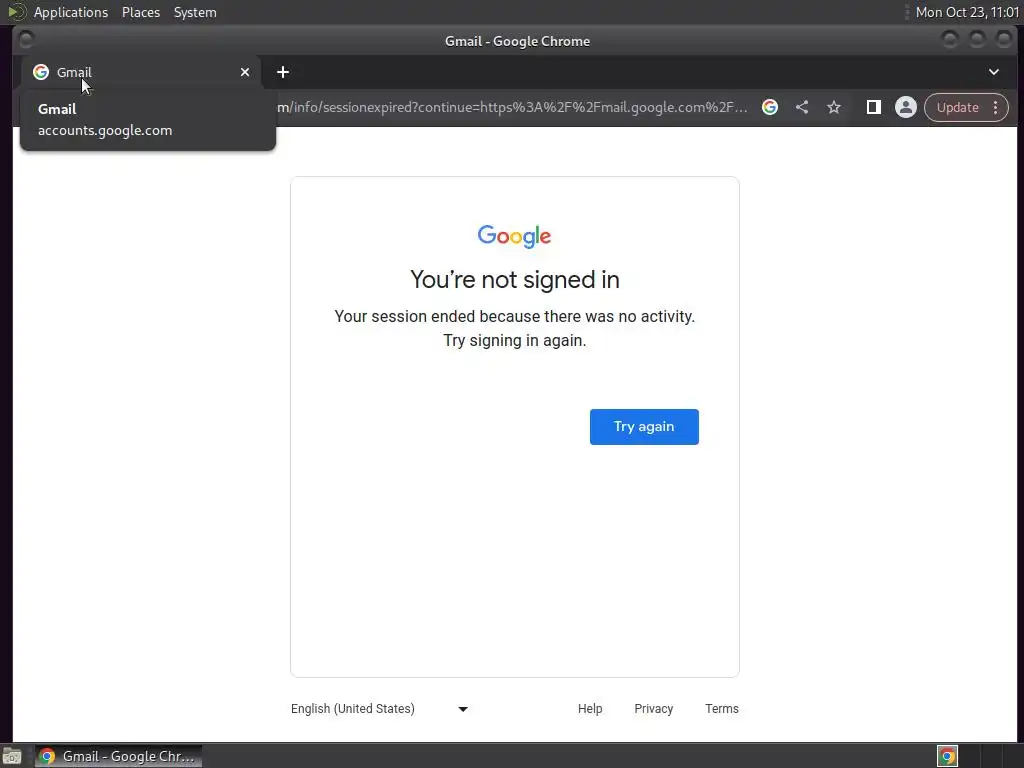Click the window menu button in title bar
The width and height of the screenshot is (1024, 768).
(x=26, y=40)
